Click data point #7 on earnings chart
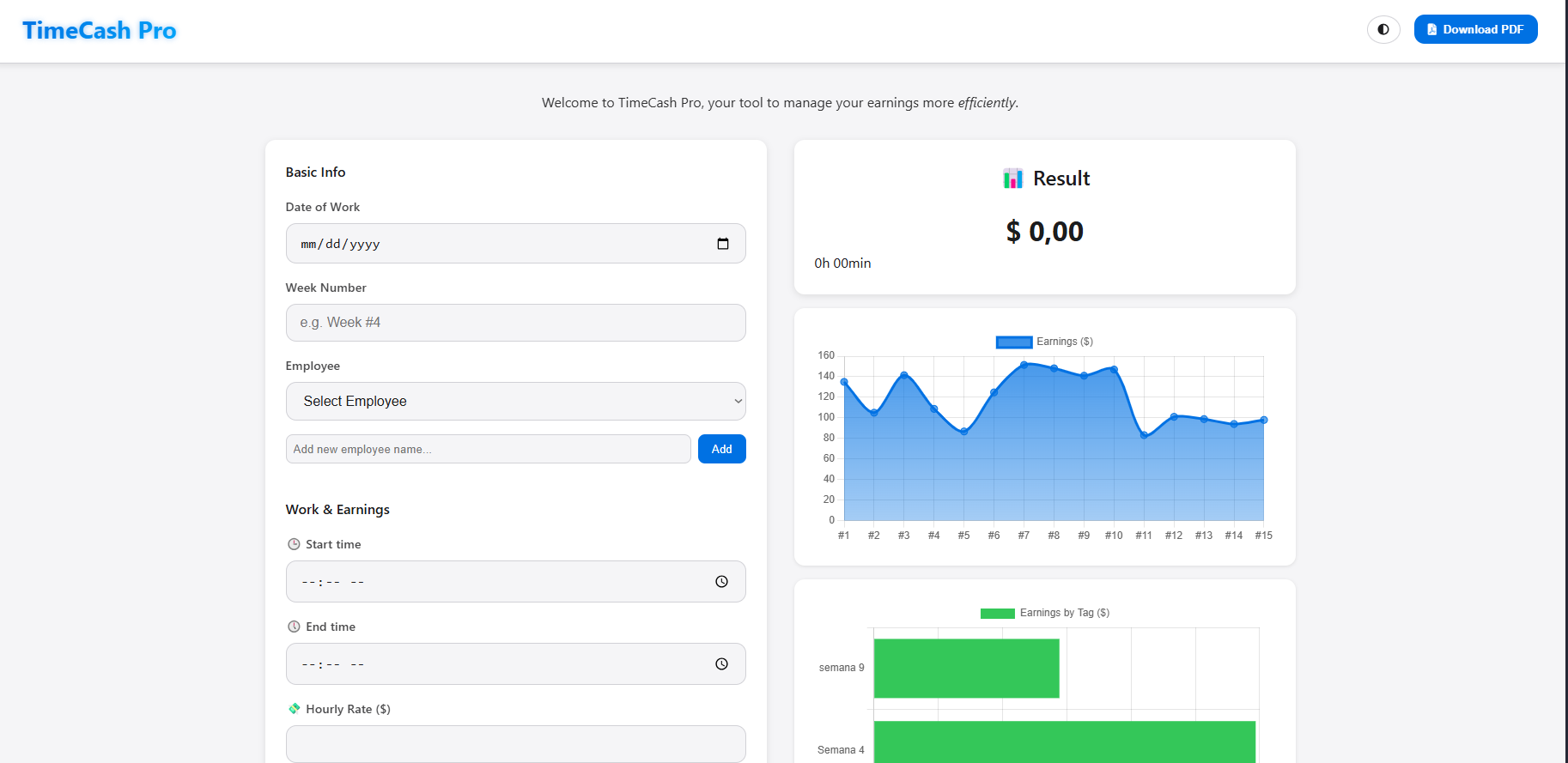 pyautogui.click(x=1024, y=365)
